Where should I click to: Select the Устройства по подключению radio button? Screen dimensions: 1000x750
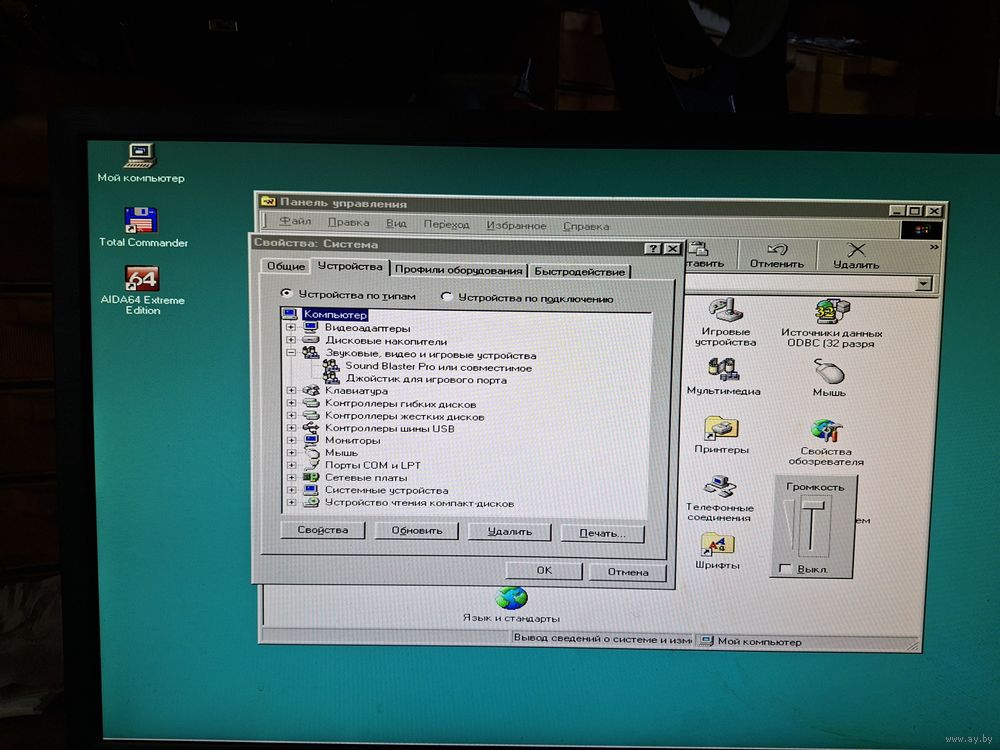(x=446, y=297)
